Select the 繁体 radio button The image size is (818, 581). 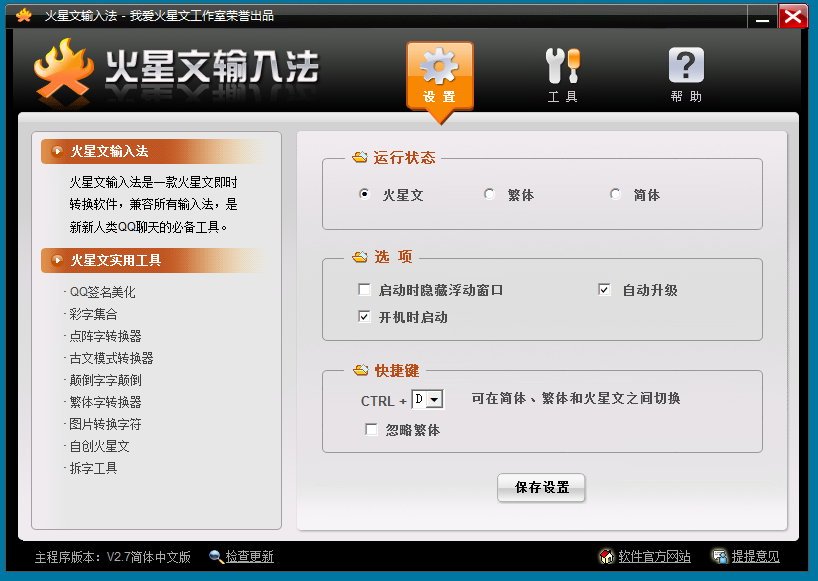[489, 194]
